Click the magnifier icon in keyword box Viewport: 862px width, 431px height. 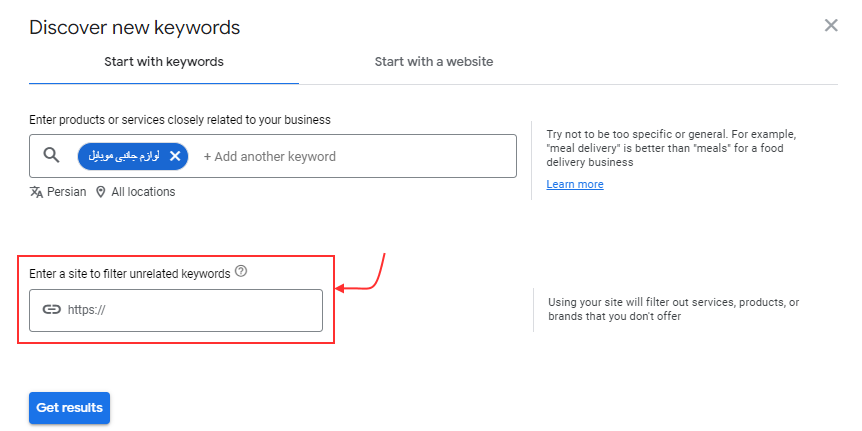click(x=52, y=156)
